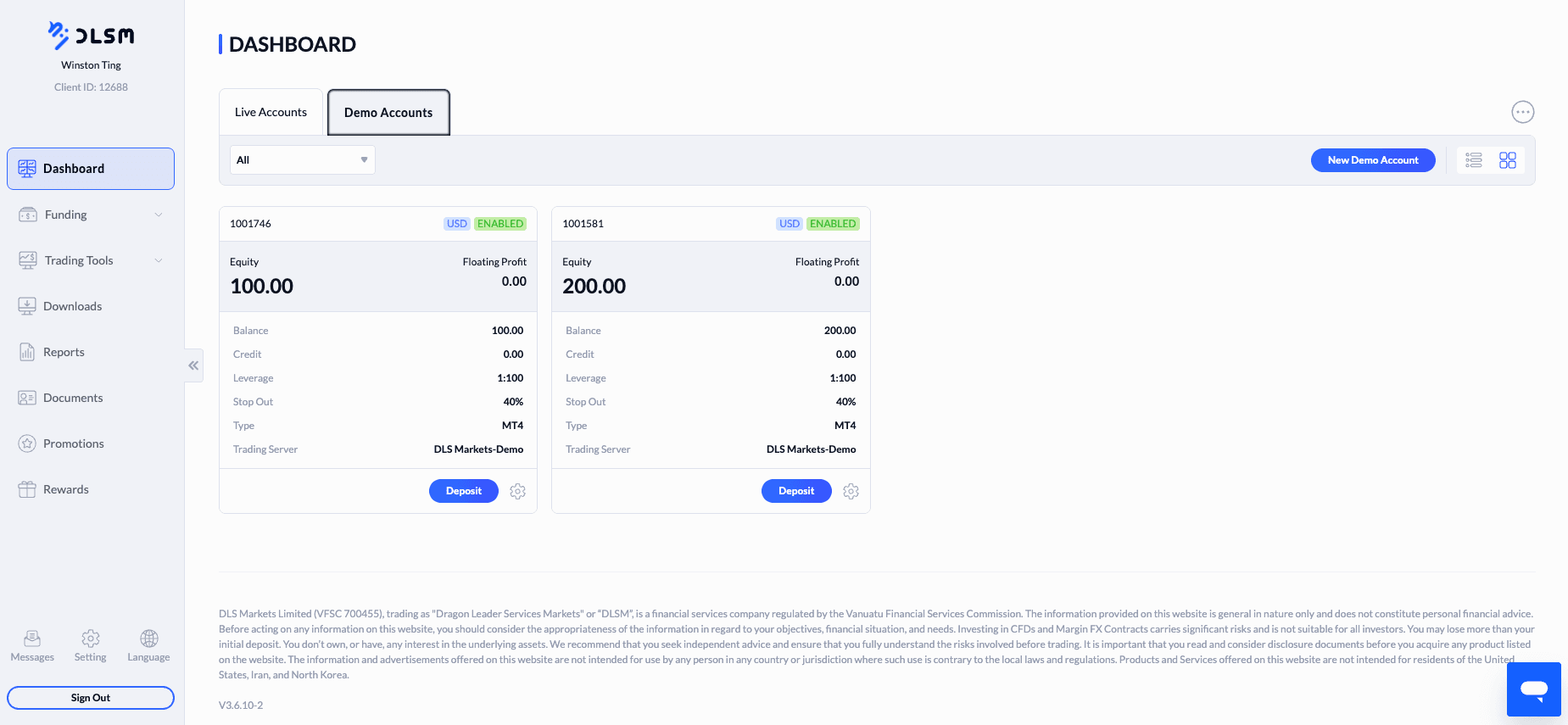Select the Demo Accounts tab
The height and width of the screenshot is (725, 1568).
tap(388, 112)
